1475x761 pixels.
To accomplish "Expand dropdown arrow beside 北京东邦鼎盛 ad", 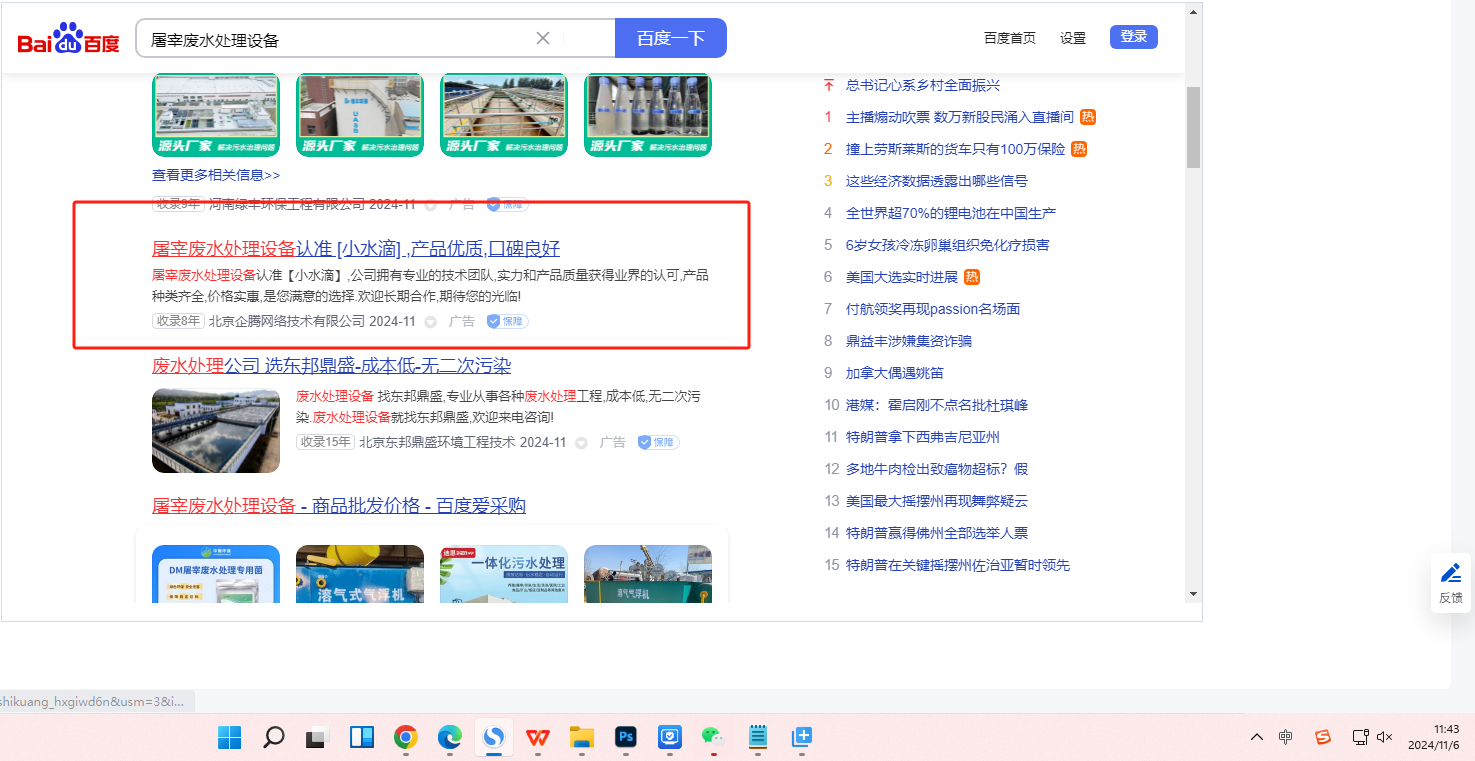I will (x=581, y=443).
